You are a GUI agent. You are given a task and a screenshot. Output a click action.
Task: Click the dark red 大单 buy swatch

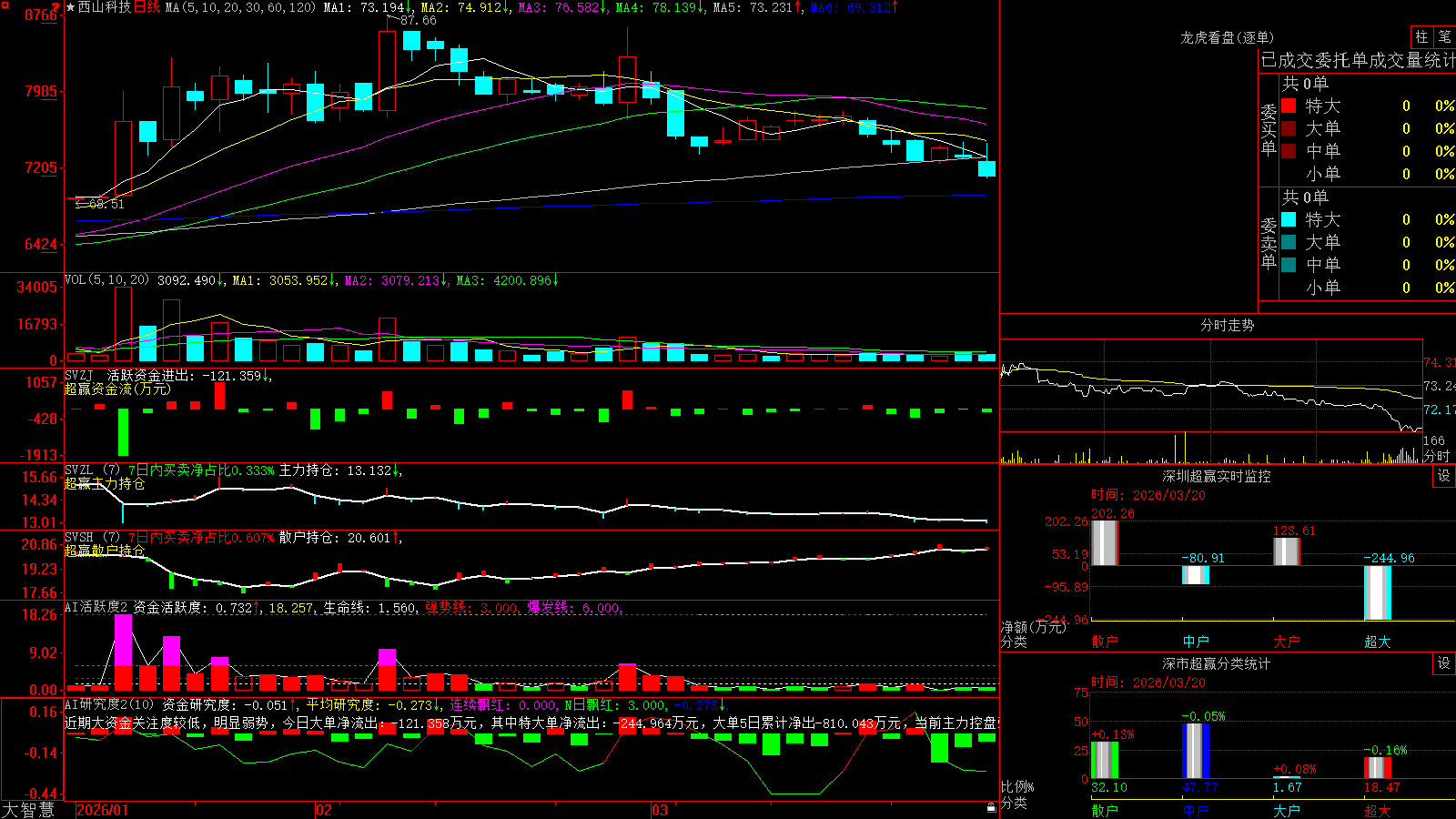pos(1289,128)
